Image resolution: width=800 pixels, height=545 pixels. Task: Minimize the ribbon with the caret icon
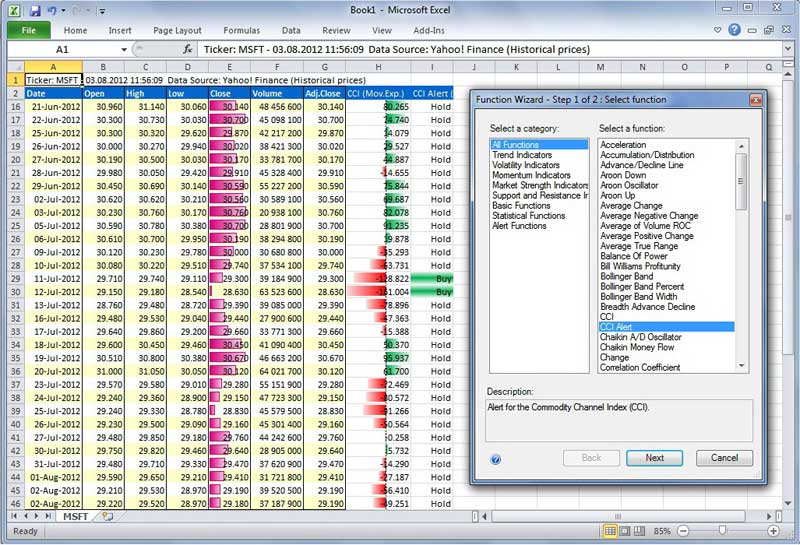click(x=717, y=30)
